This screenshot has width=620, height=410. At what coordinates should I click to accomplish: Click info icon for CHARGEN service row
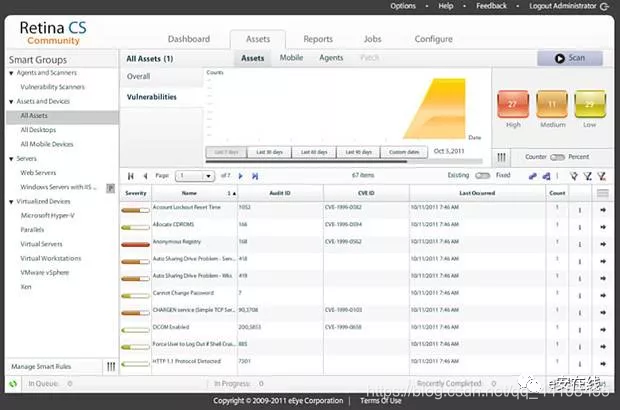point(580,313)
